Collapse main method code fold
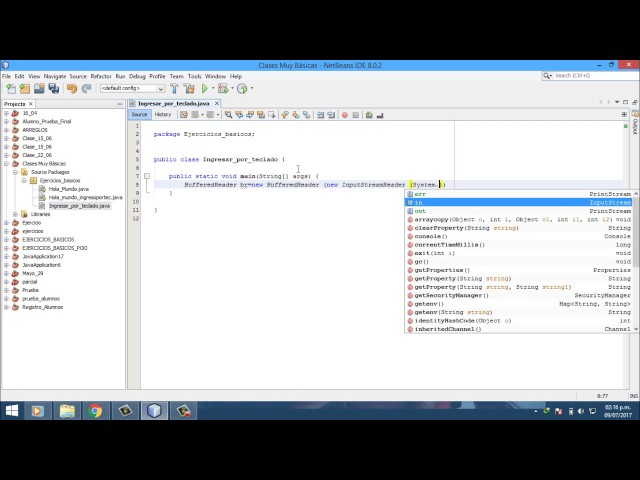Screen dimensions: 640x480 pos(147,176)
